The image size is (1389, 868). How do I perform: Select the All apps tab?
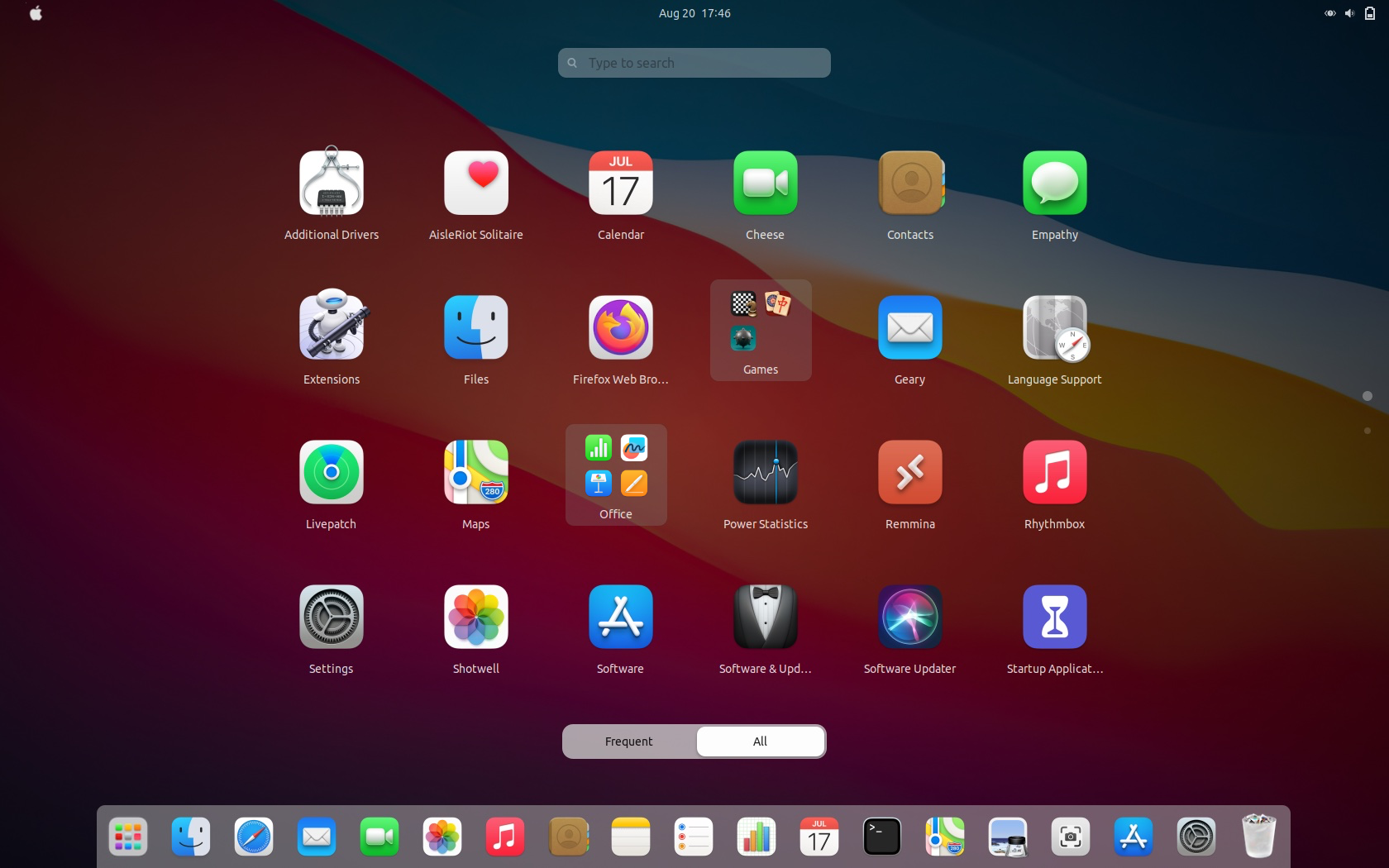coord(761,742)
